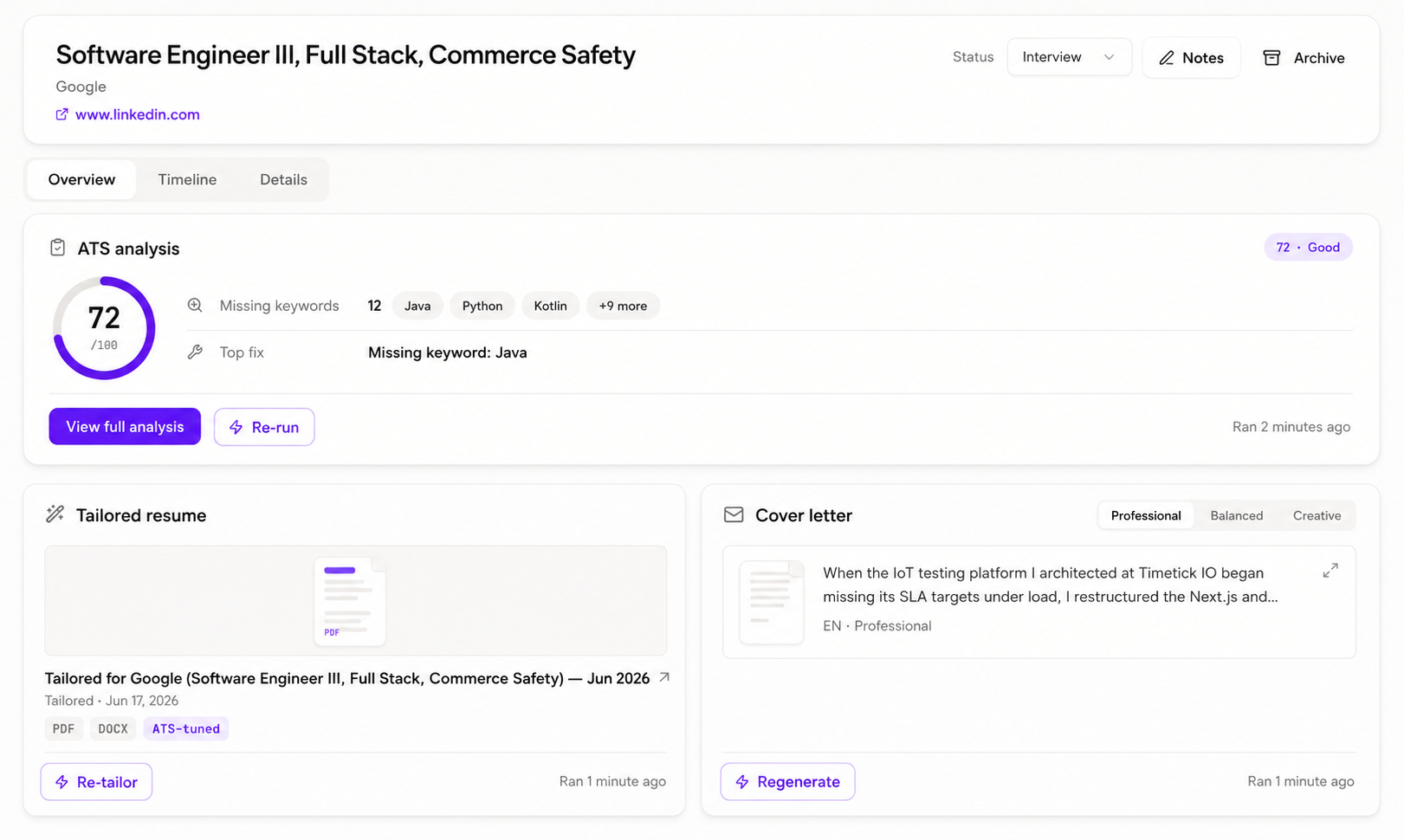1404x840 pixels.
Task: Click the Missing keywords magnifier icon
Action: [195, 306]
